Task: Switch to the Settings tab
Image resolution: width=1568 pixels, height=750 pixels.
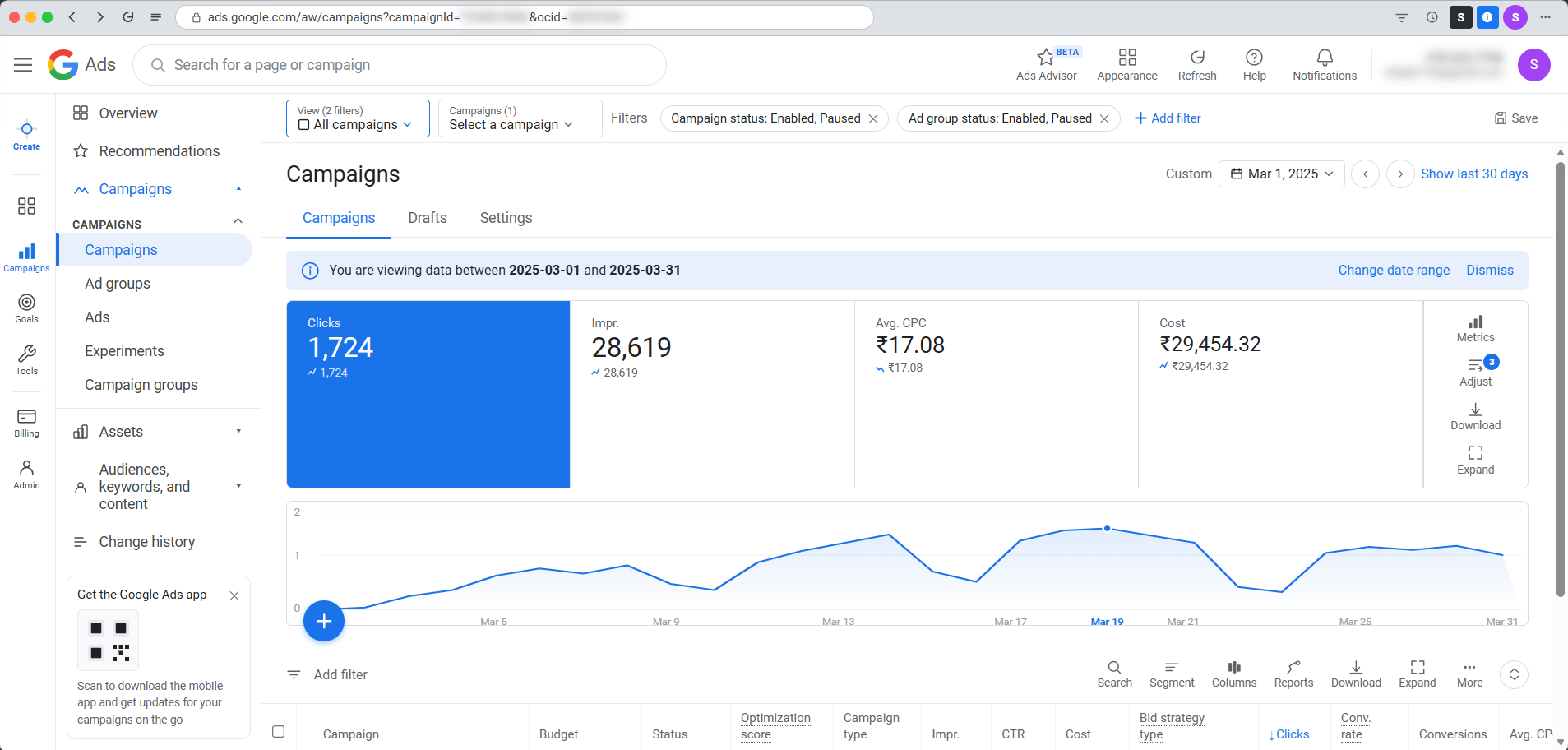Action: pos(506,218)
